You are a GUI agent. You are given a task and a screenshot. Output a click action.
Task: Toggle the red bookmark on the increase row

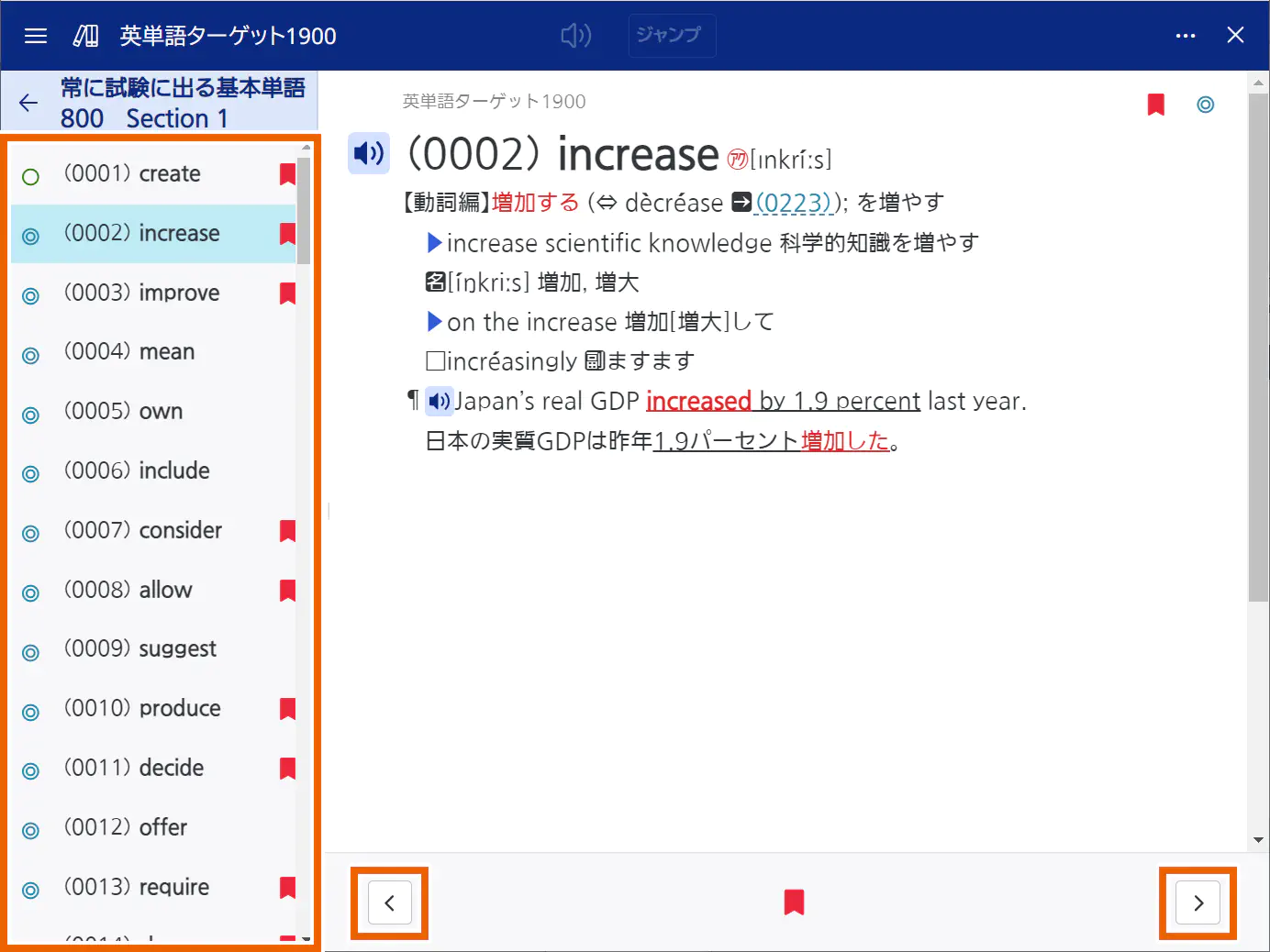(x=287, y=234)
